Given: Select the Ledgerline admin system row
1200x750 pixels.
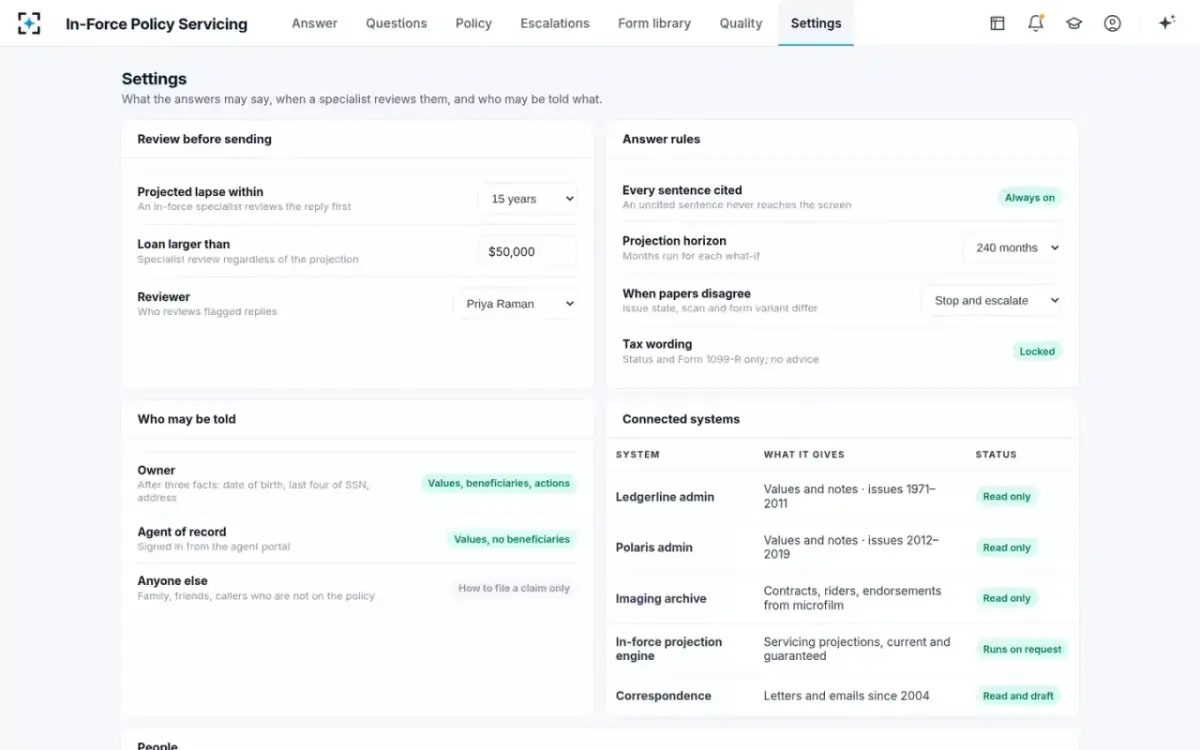Looking at the screenshot, I should 842,496.
